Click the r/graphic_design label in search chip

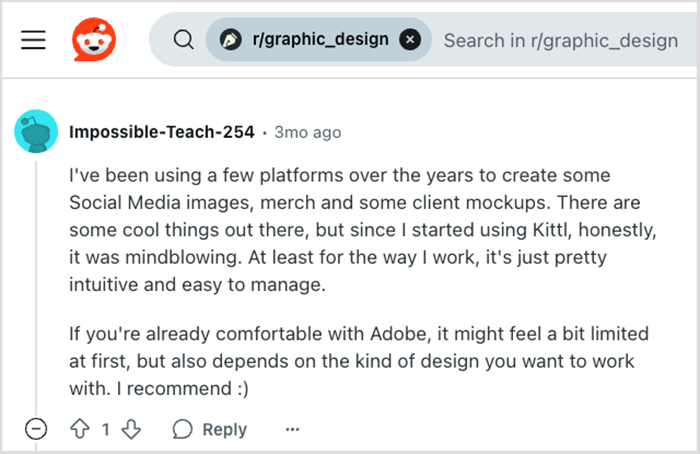320,40
